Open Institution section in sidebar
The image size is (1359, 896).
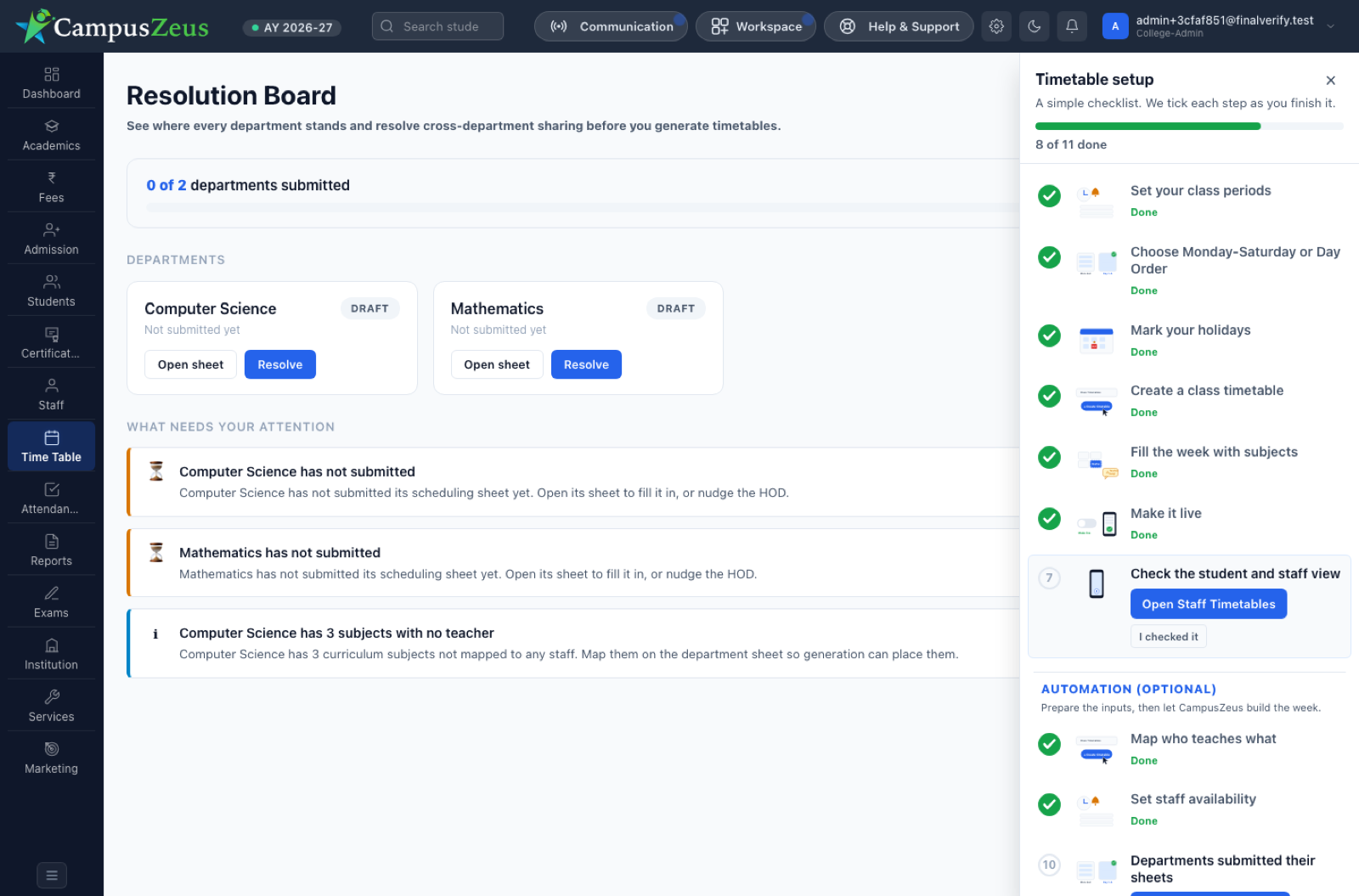52,654
